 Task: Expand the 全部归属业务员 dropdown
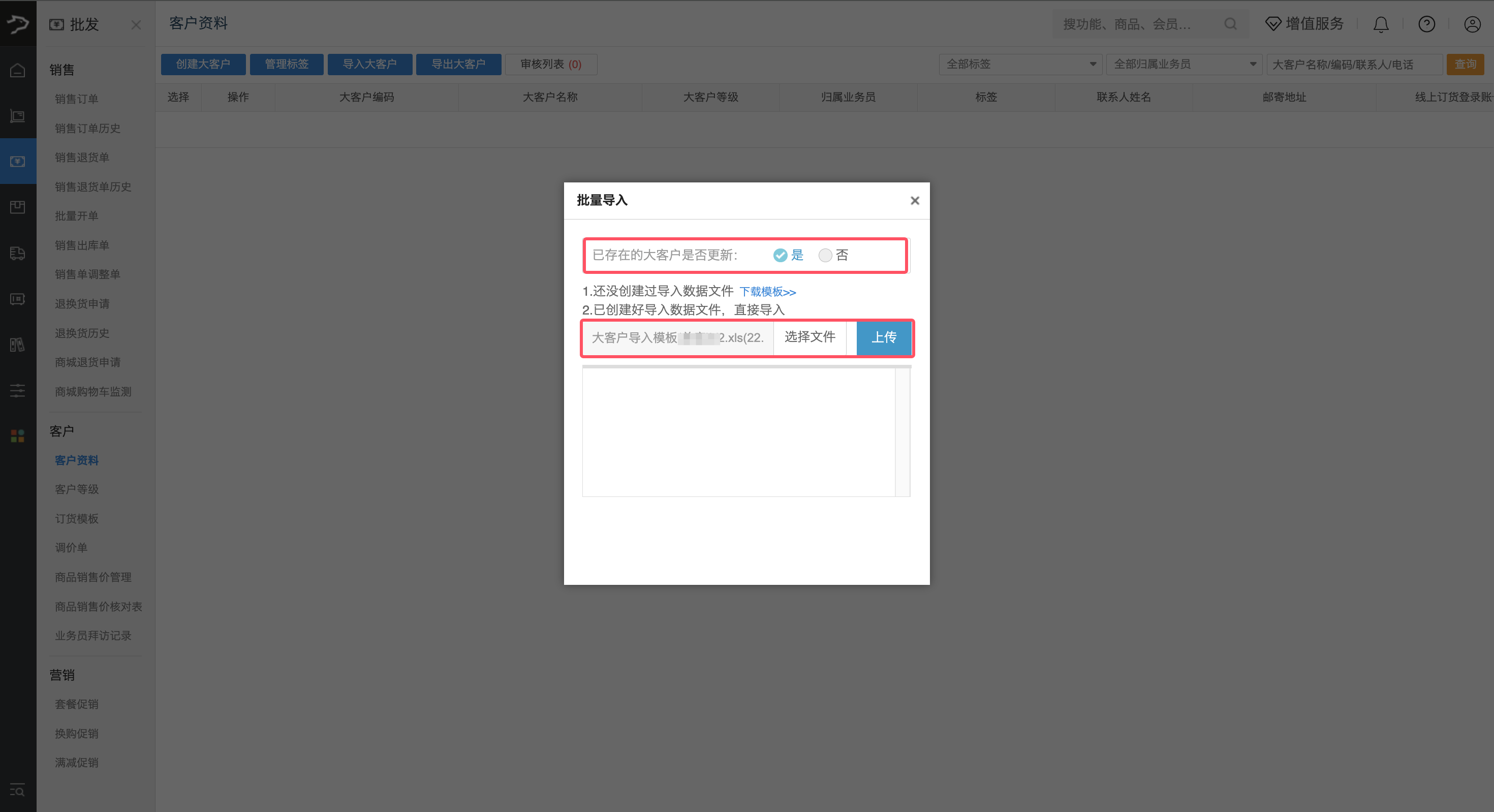(x=1184, y=65)
